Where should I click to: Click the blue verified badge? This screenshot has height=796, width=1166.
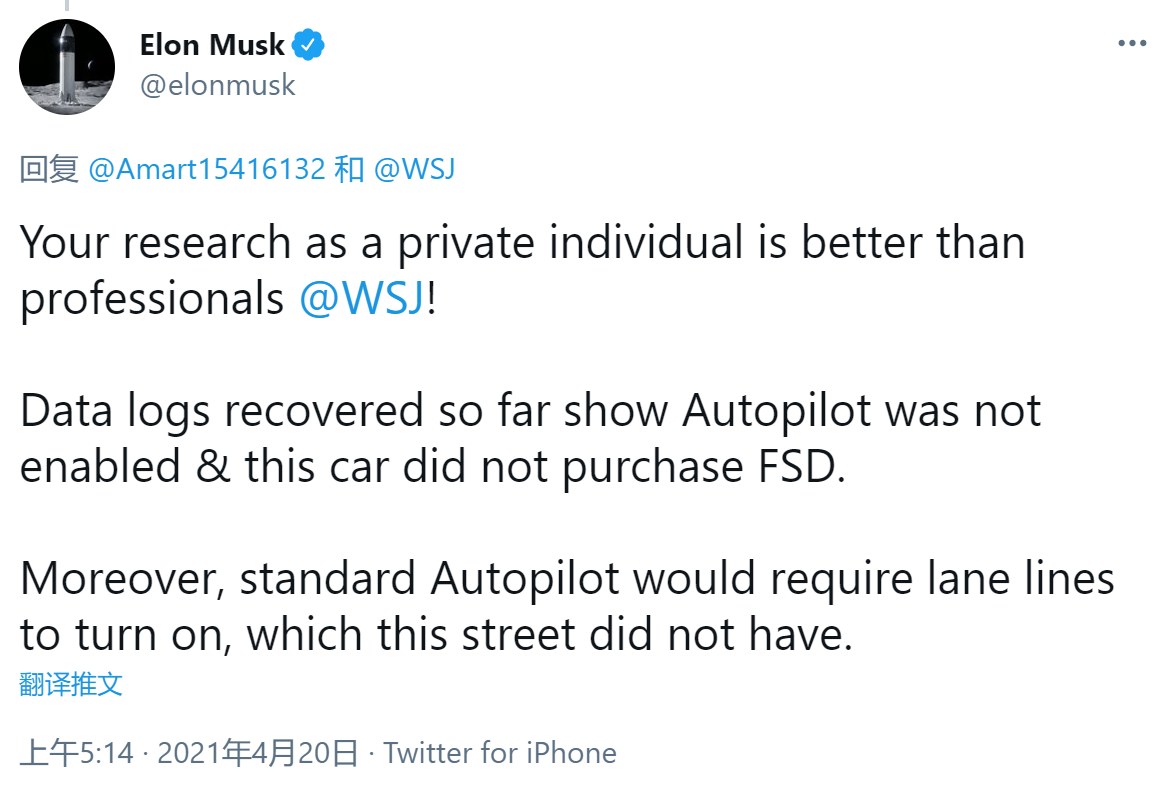tap(307, 44)
